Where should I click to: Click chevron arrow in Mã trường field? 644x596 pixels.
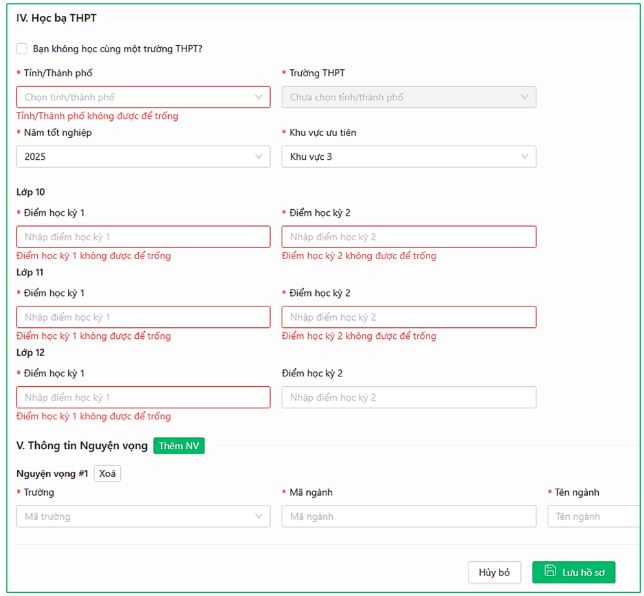259,517
